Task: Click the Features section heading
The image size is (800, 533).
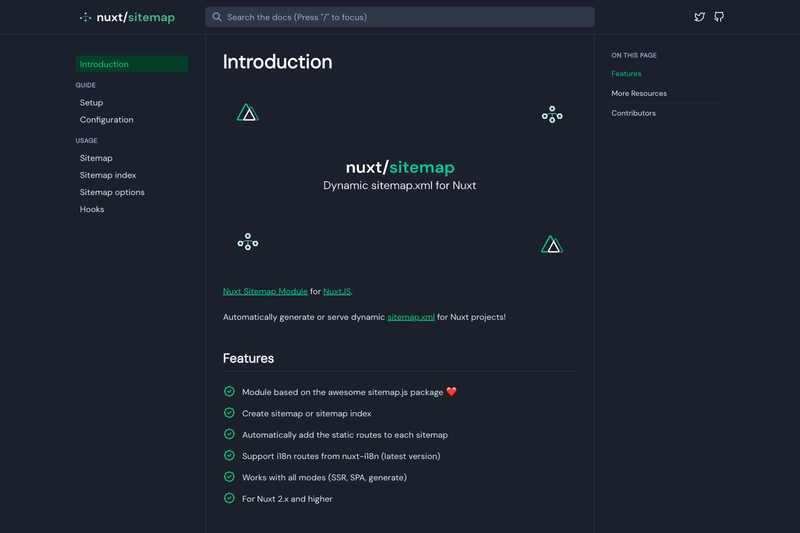Action: 248,358
